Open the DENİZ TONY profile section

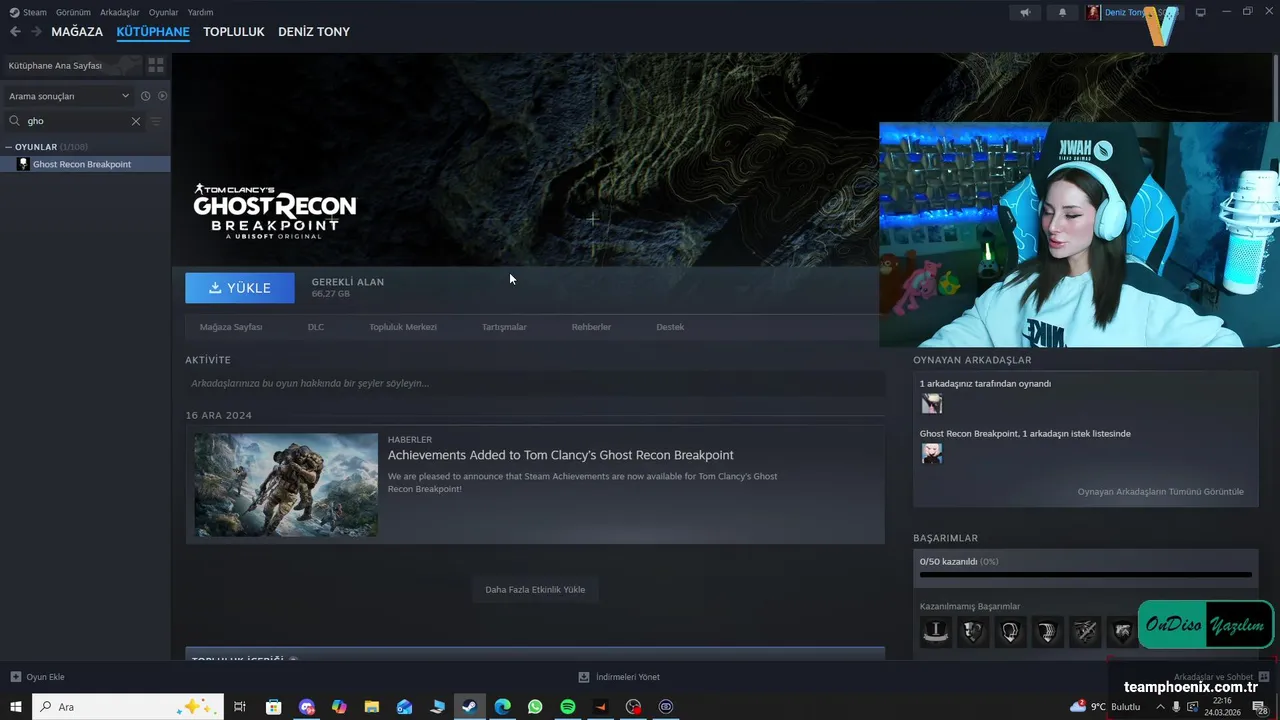314,32
